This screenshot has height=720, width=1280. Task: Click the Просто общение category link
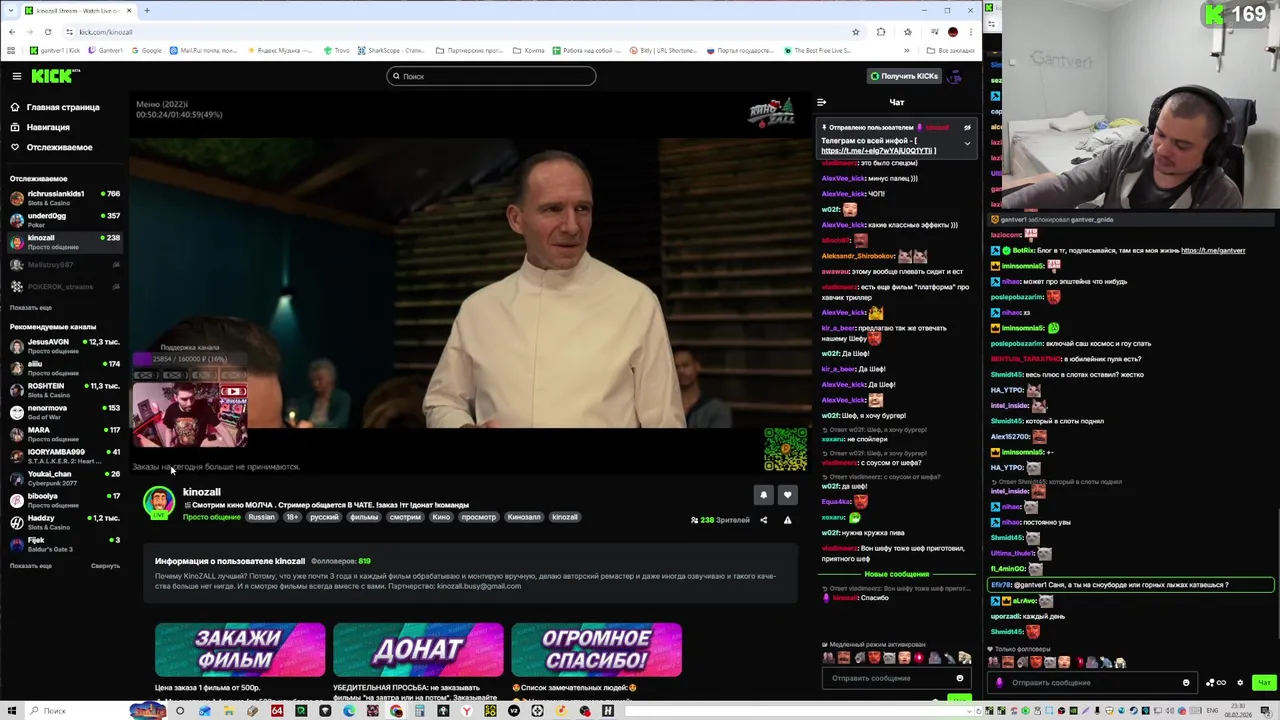211,518
